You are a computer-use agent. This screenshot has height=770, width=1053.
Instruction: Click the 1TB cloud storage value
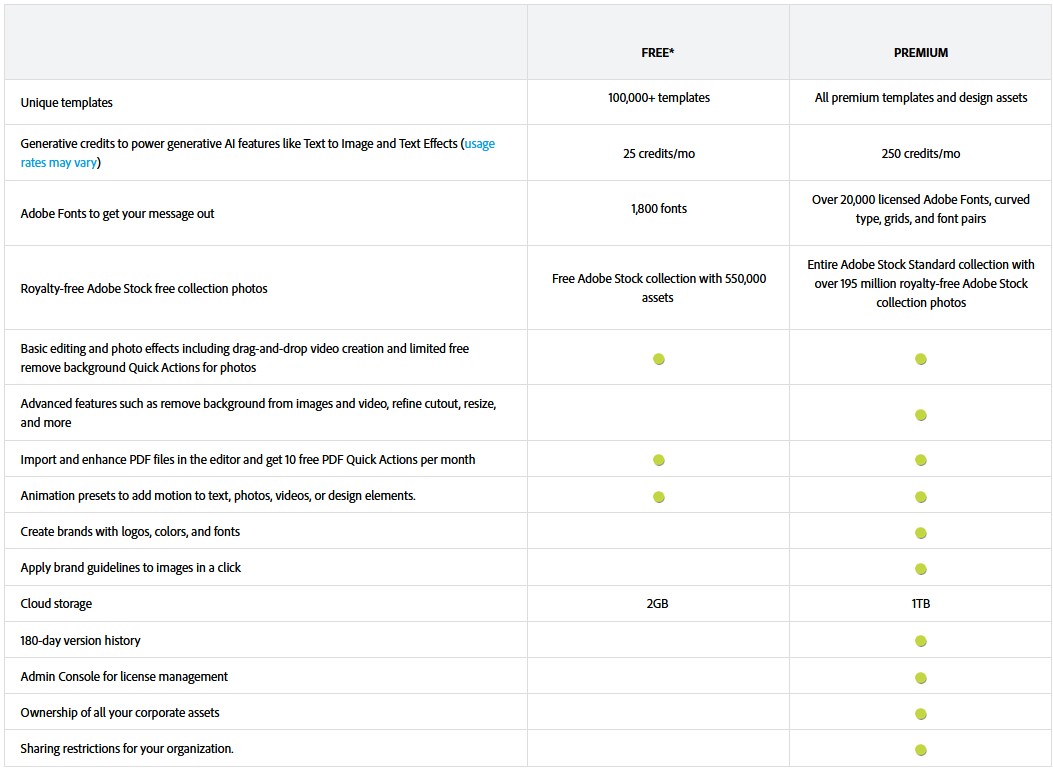[921, 604]
